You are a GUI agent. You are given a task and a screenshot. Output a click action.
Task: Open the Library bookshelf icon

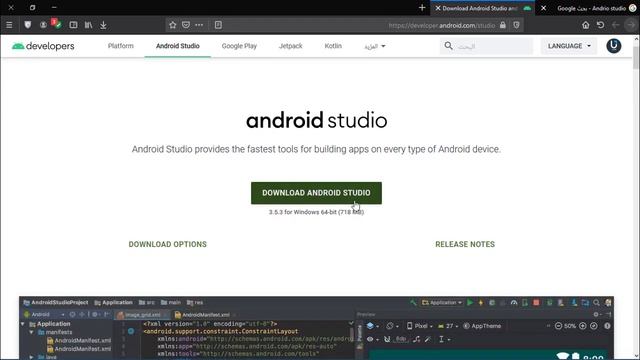pos(88,25)
